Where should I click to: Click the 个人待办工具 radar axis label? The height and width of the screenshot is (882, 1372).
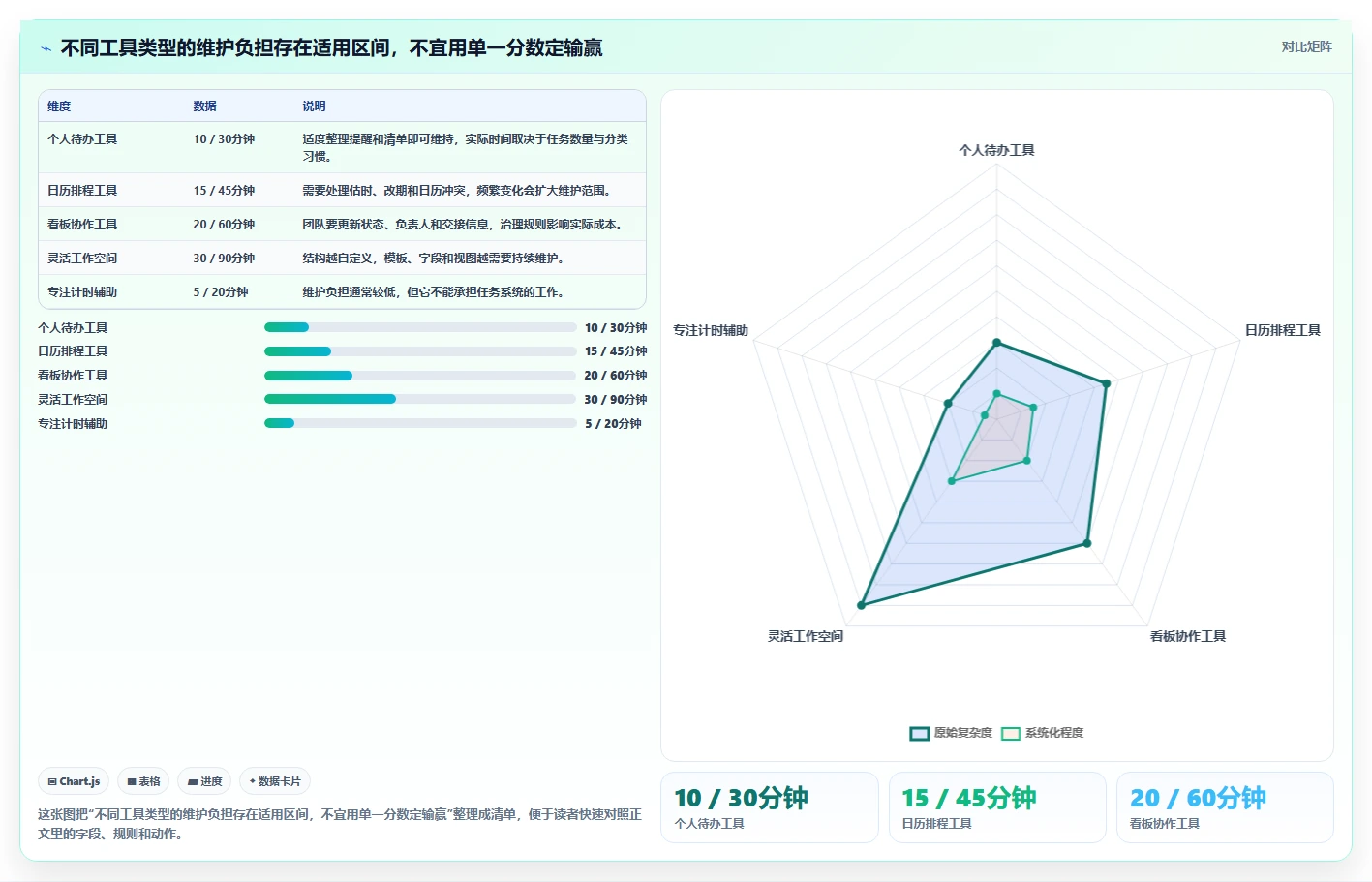[x=996, y=151]
